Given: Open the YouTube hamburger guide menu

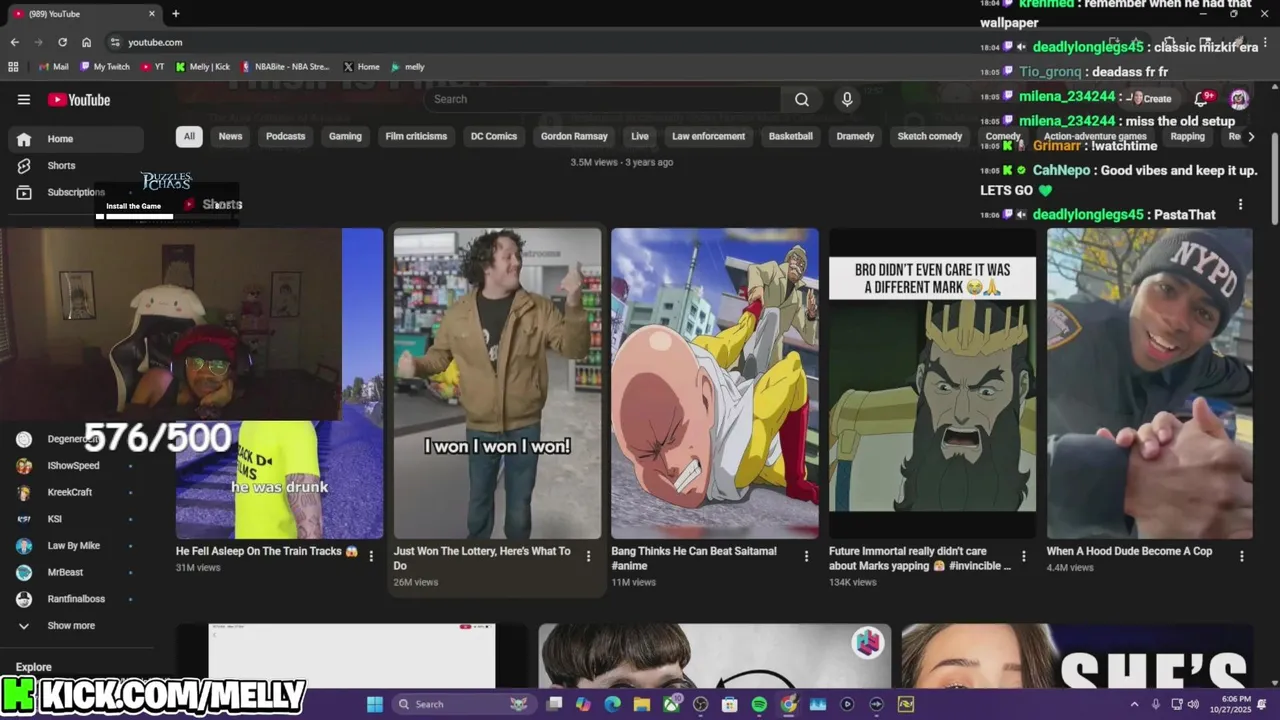Looking at the screenshot, I should coord(24,99).
